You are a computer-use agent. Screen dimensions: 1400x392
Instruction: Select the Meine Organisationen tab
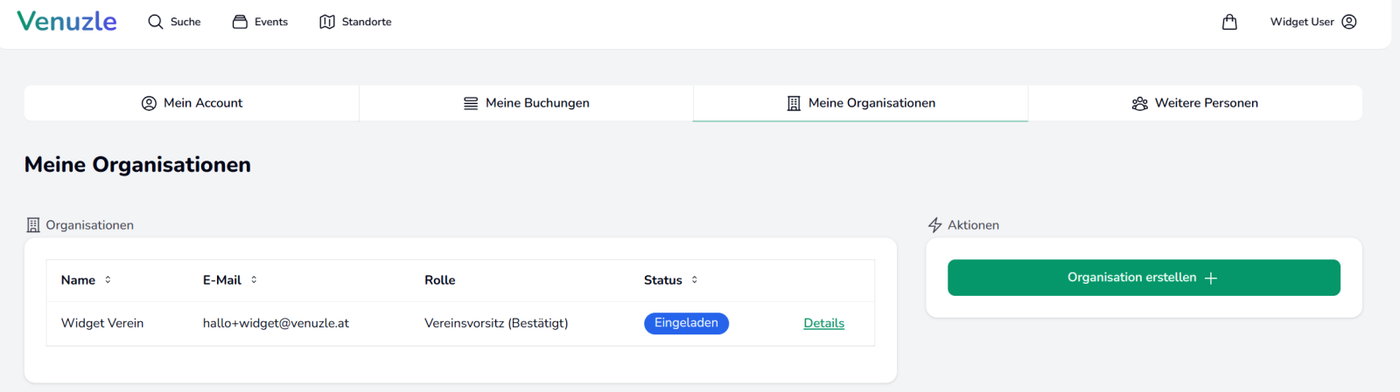point(860,103)
